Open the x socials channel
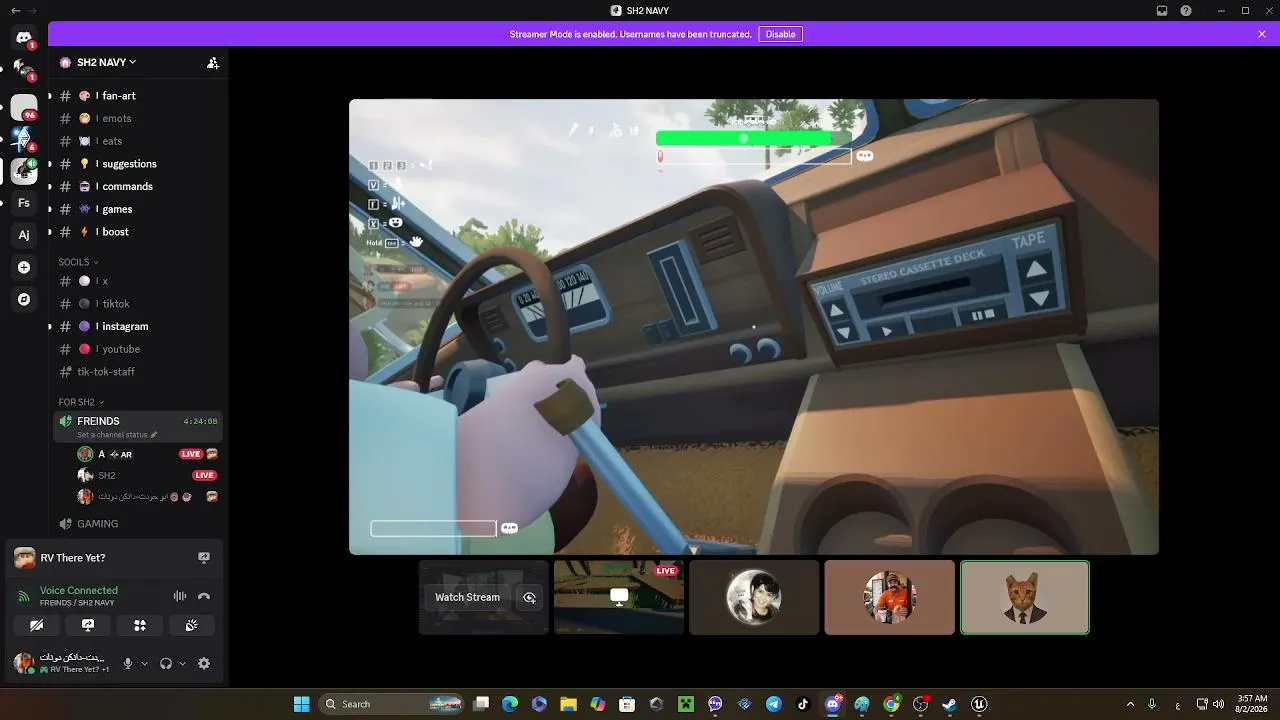 tap(139, 281)
